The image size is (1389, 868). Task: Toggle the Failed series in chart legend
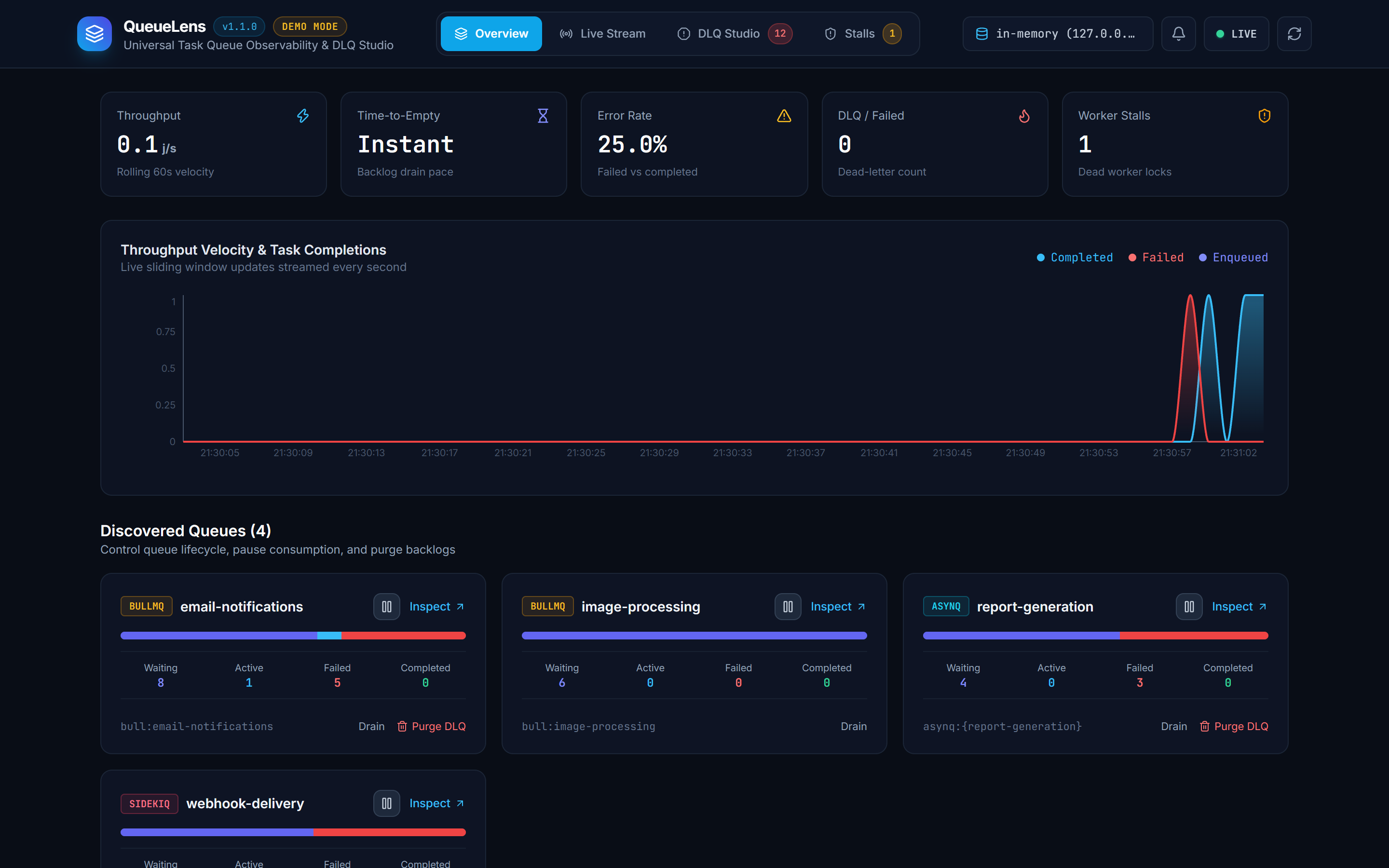(x=1156, y=258)
